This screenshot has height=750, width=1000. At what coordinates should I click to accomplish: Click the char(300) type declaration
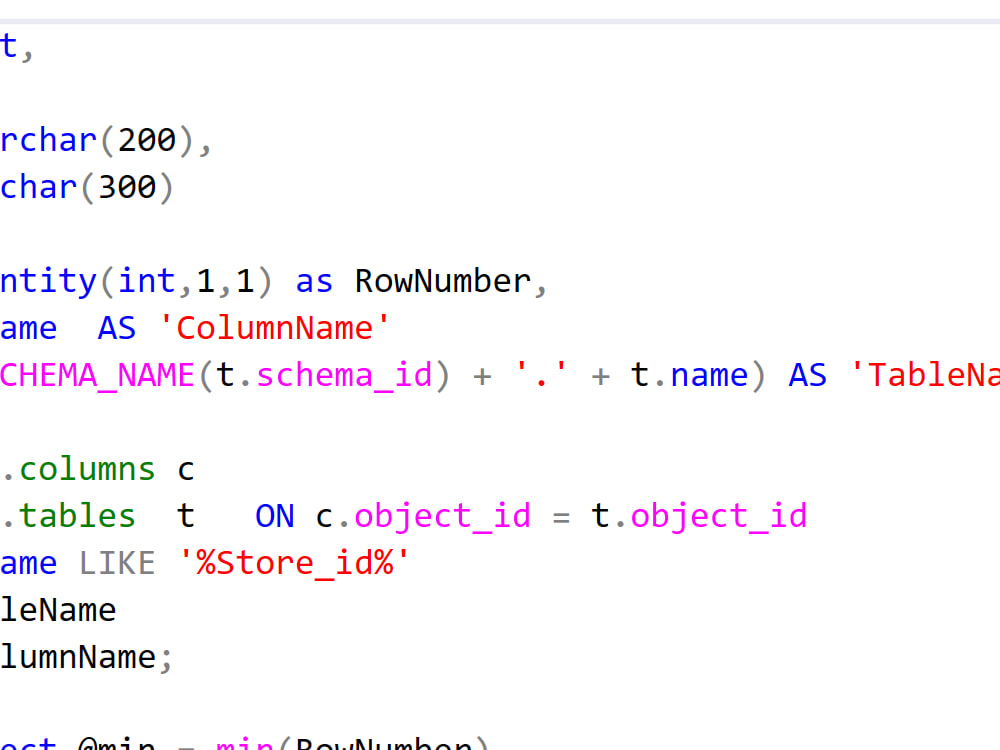(87, 188)
